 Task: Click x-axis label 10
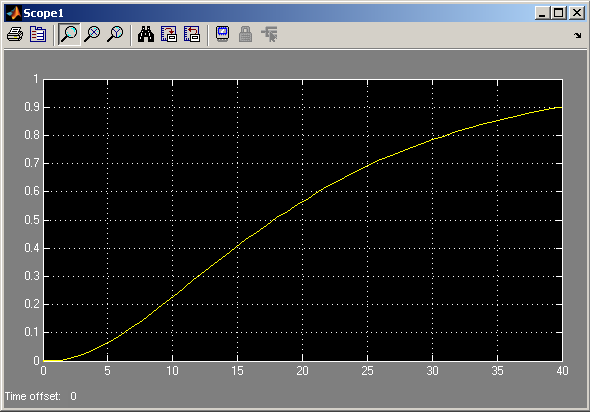pyautogui.click(x=172, y=371)
